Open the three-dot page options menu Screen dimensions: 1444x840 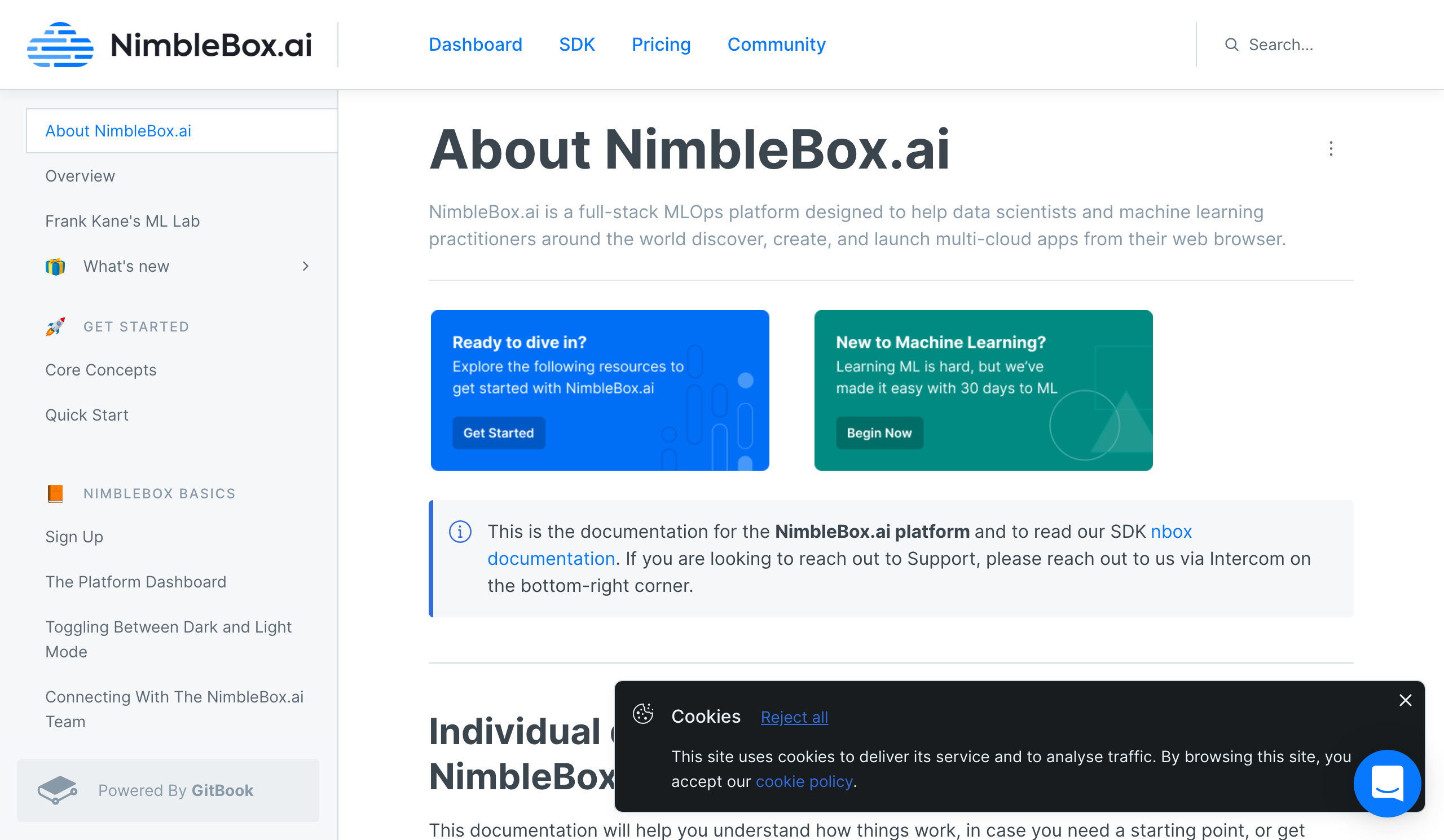coord(1331,149)
